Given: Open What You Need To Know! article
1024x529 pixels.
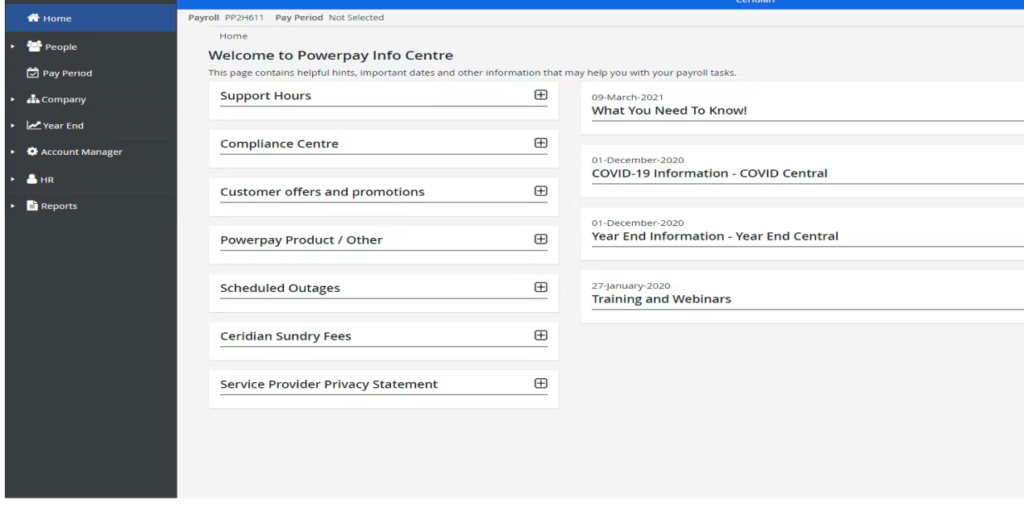Looking at the screenshot, I should pos(669,111).
